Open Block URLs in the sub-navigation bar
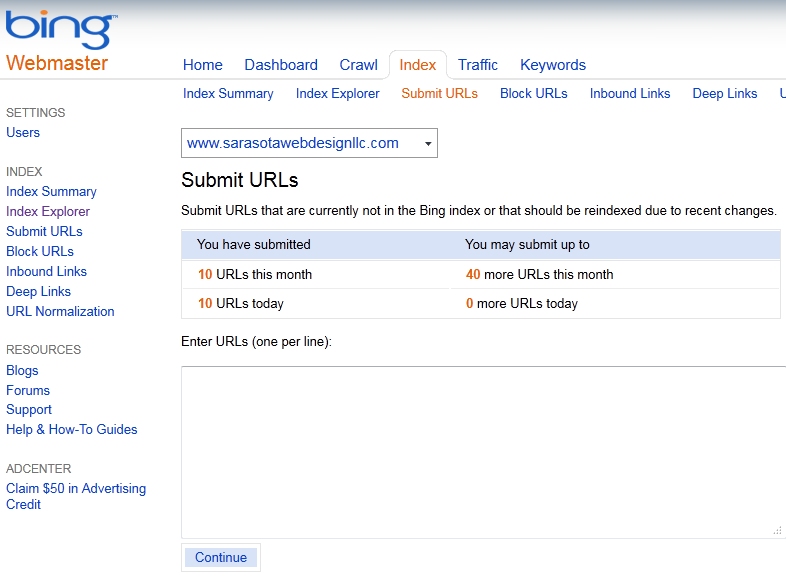Image resolution: width=786 pixels, height=578 pixels. (x=533, y=93)
